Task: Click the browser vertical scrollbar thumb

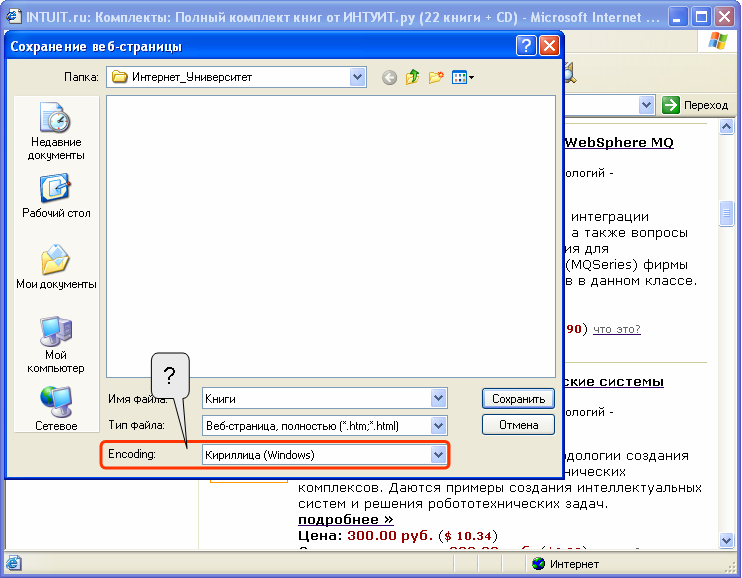Action: pos(726,213)
